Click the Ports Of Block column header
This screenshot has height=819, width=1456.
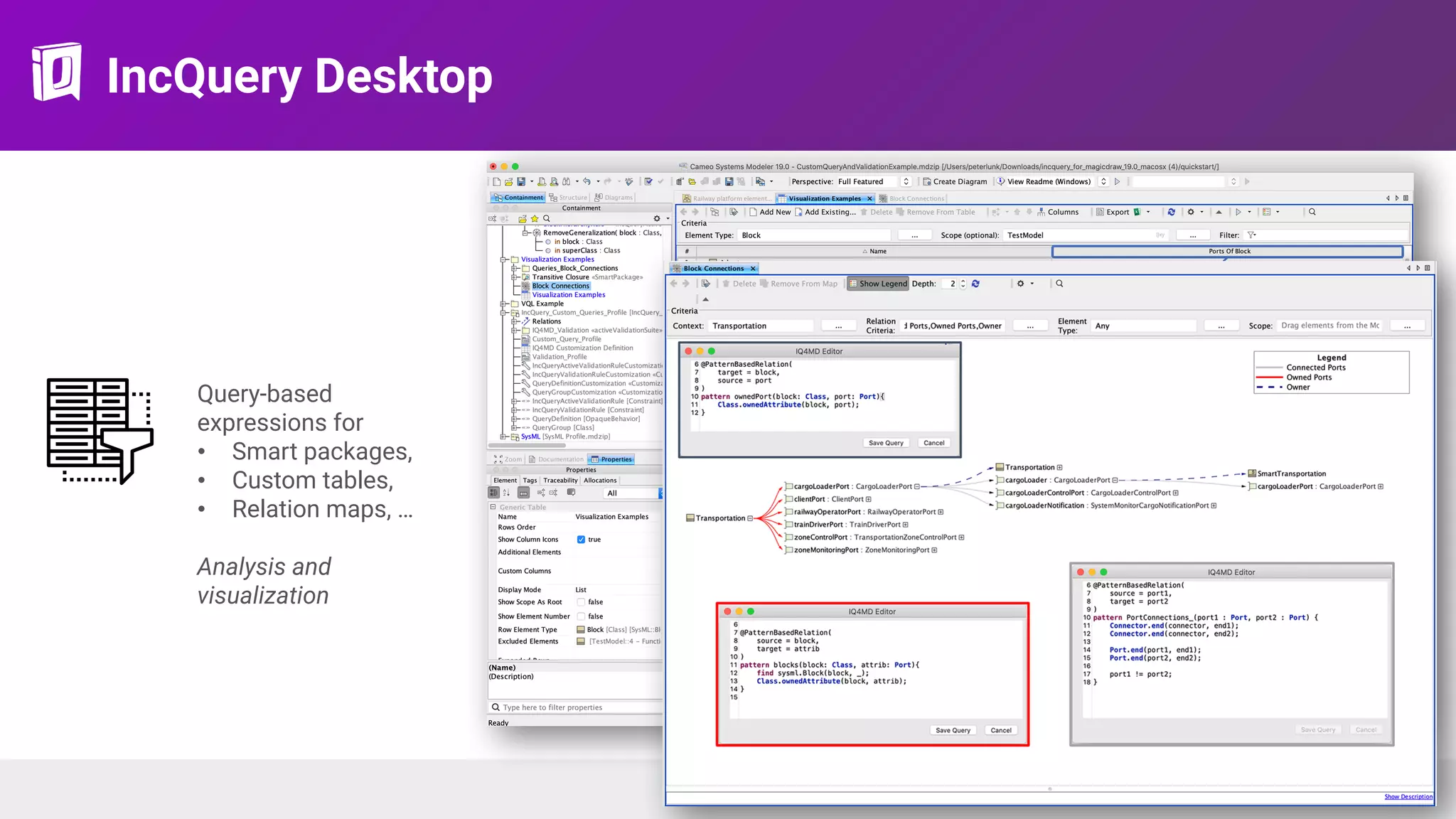(1228, 252)
